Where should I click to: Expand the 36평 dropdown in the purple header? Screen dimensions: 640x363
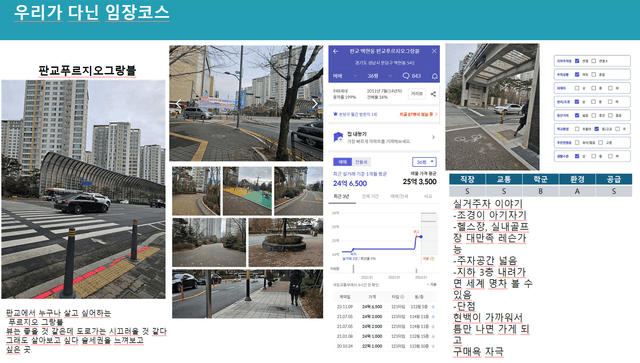tap(380, 76)
